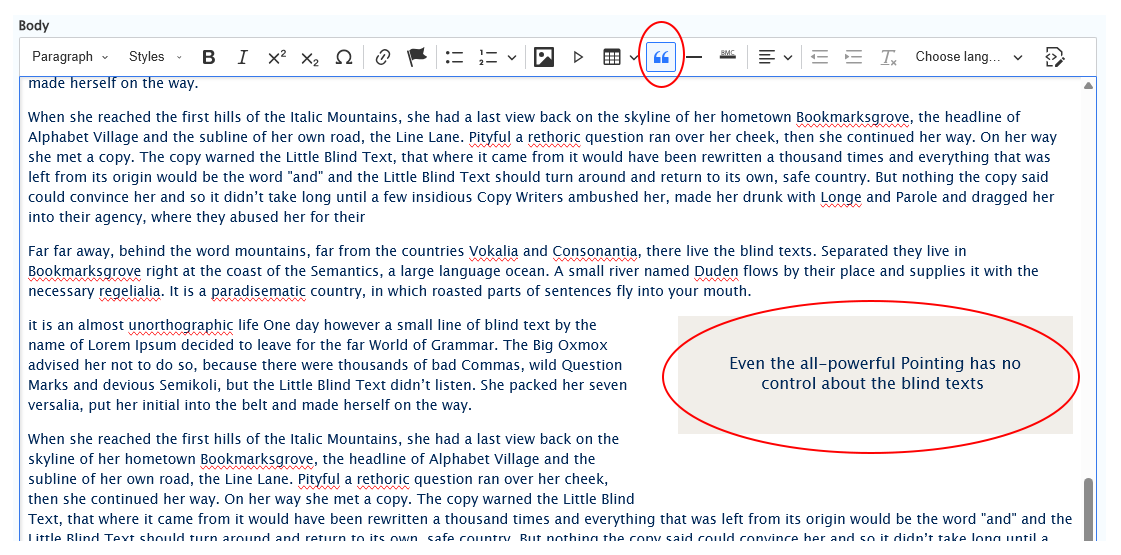The height and width of the screenshot is (555, 1121).
Task: Click the text alignment icon
Action: [767, 57]
